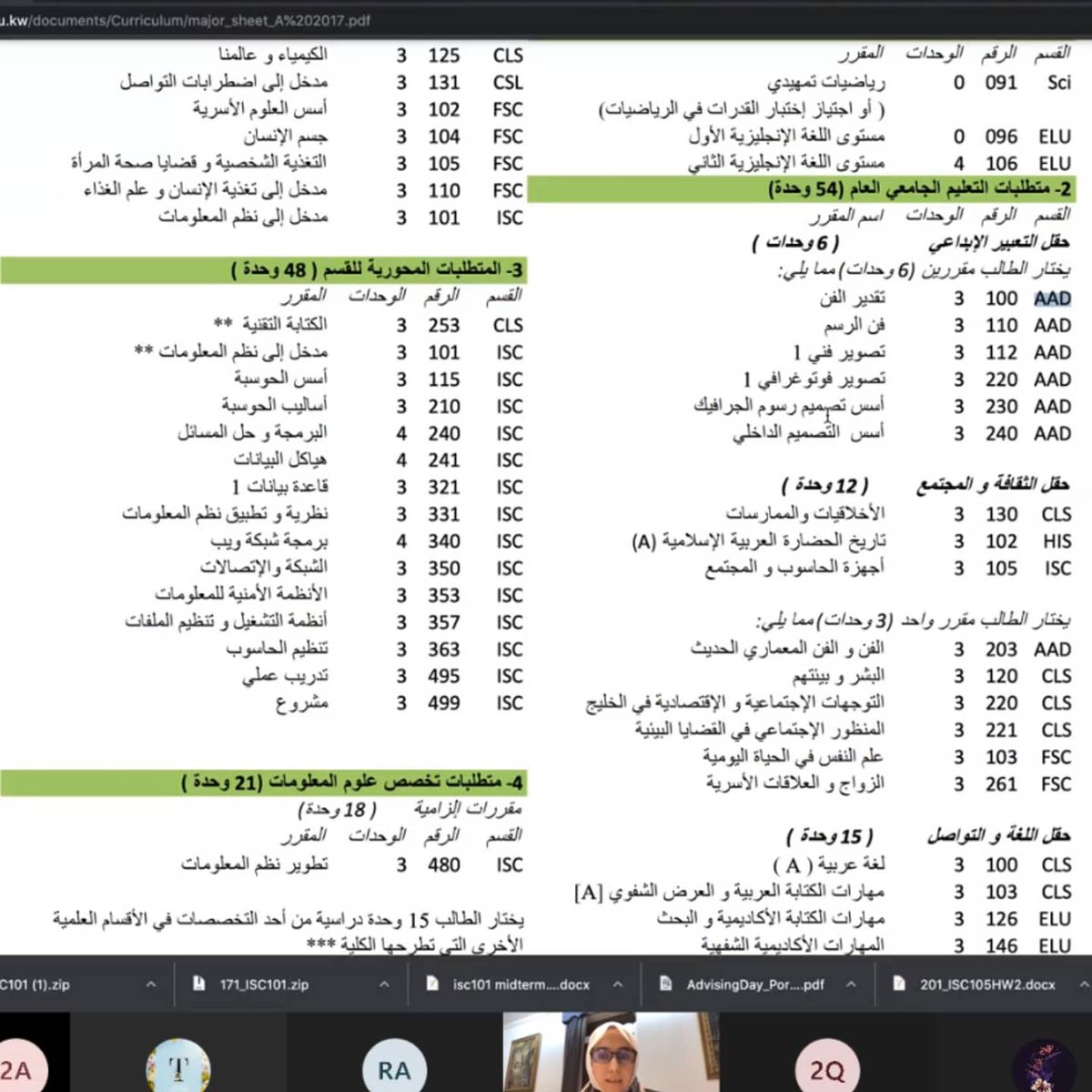Click course number 091 in the Sci row

[1001, 83]
